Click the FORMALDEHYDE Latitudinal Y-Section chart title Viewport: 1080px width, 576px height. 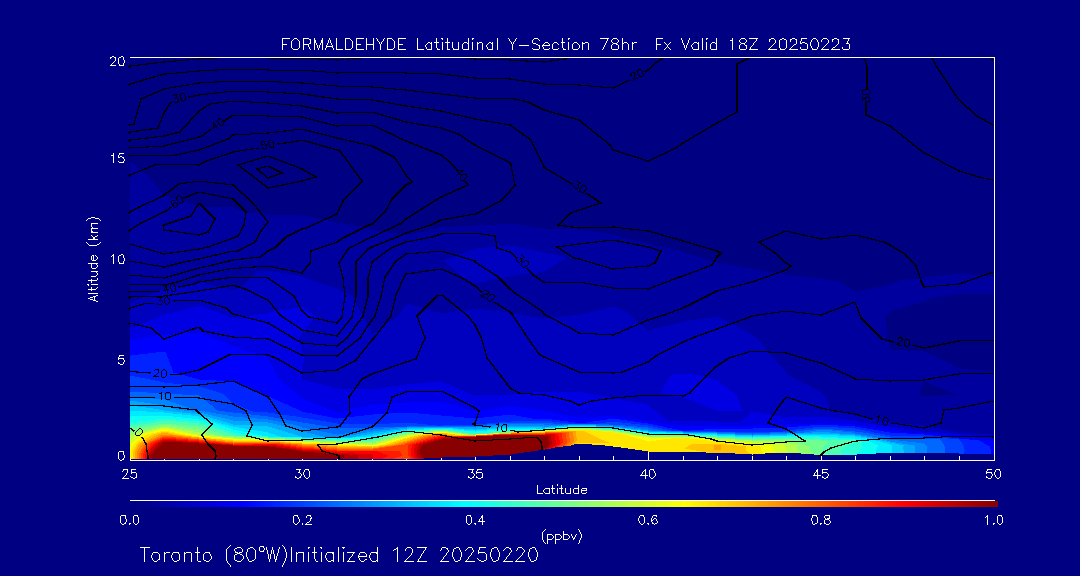[x=565, y=45]
